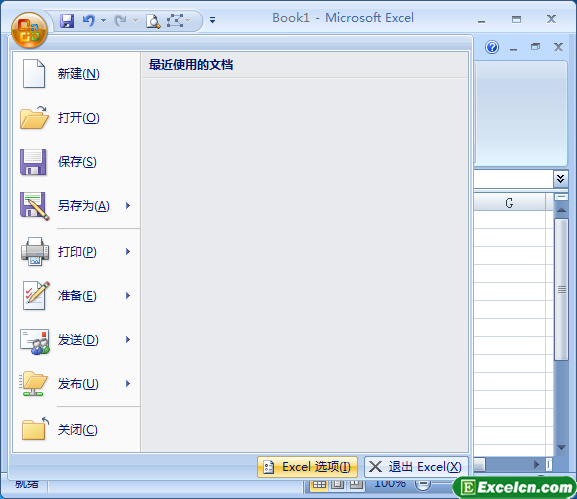Click the vertical scrollbar down arrow
The height and width of the screenshot is (499, 577).
pos(561,447)
